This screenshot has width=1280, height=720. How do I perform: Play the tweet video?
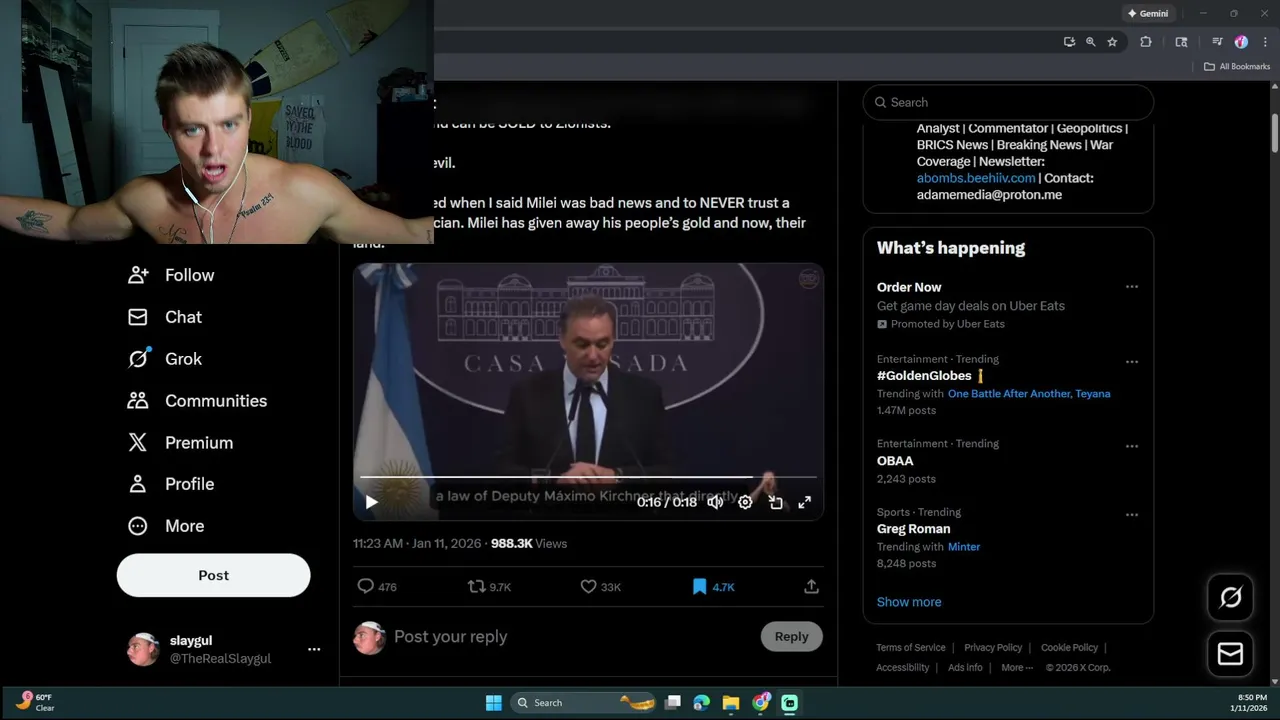pyautogui.click(x=371, y=502)
